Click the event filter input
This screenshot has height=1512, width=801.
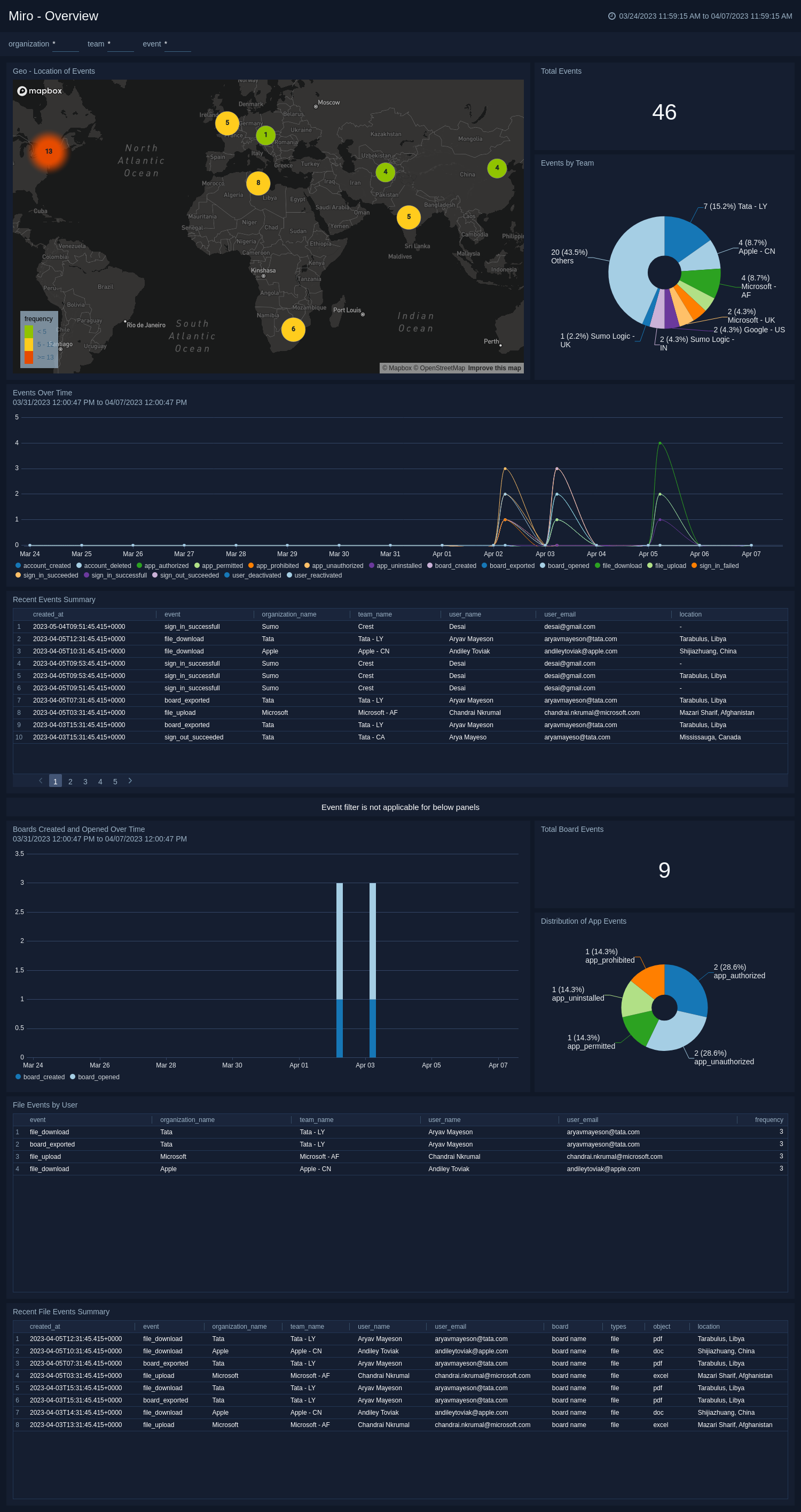(x=177, y=44)
